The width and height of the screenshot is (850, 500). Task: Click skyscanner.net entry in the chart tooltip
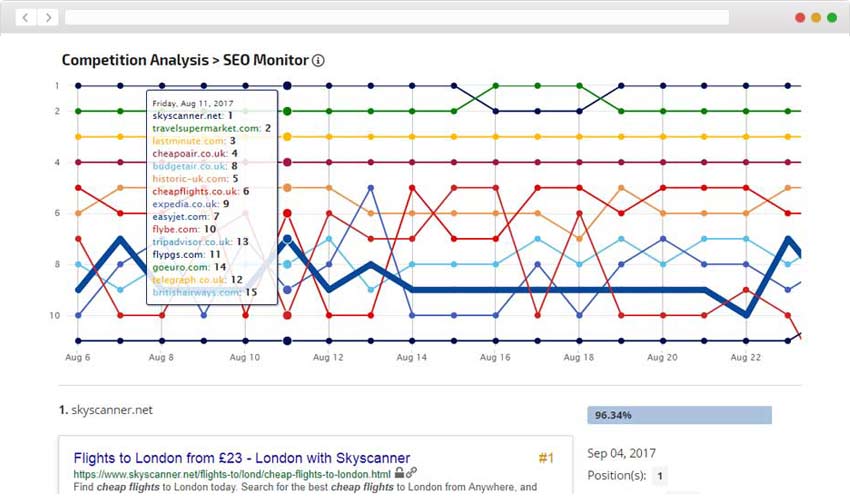(x=191, y=116)
